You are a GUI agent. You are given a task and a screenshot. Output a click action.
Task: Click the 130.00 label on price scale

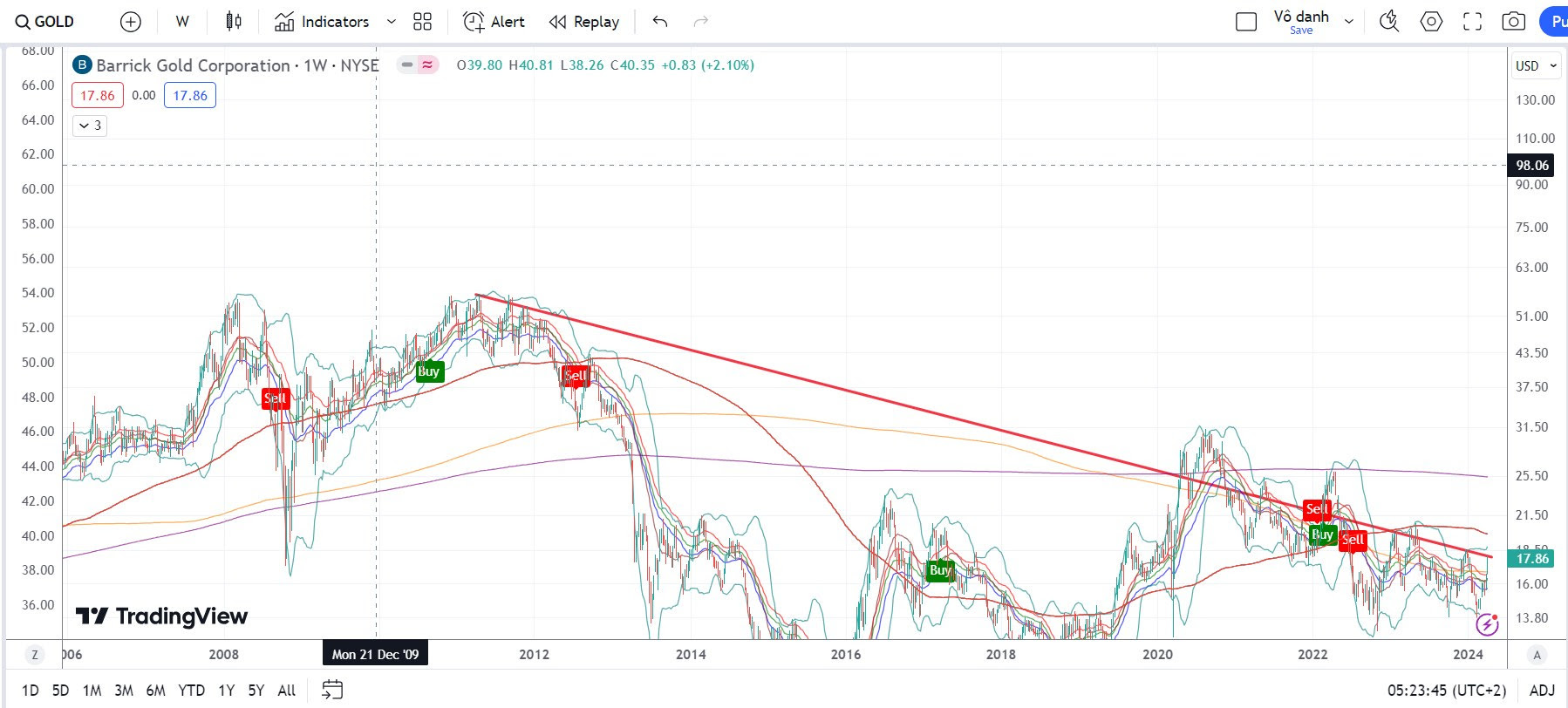coord(1535,100)
